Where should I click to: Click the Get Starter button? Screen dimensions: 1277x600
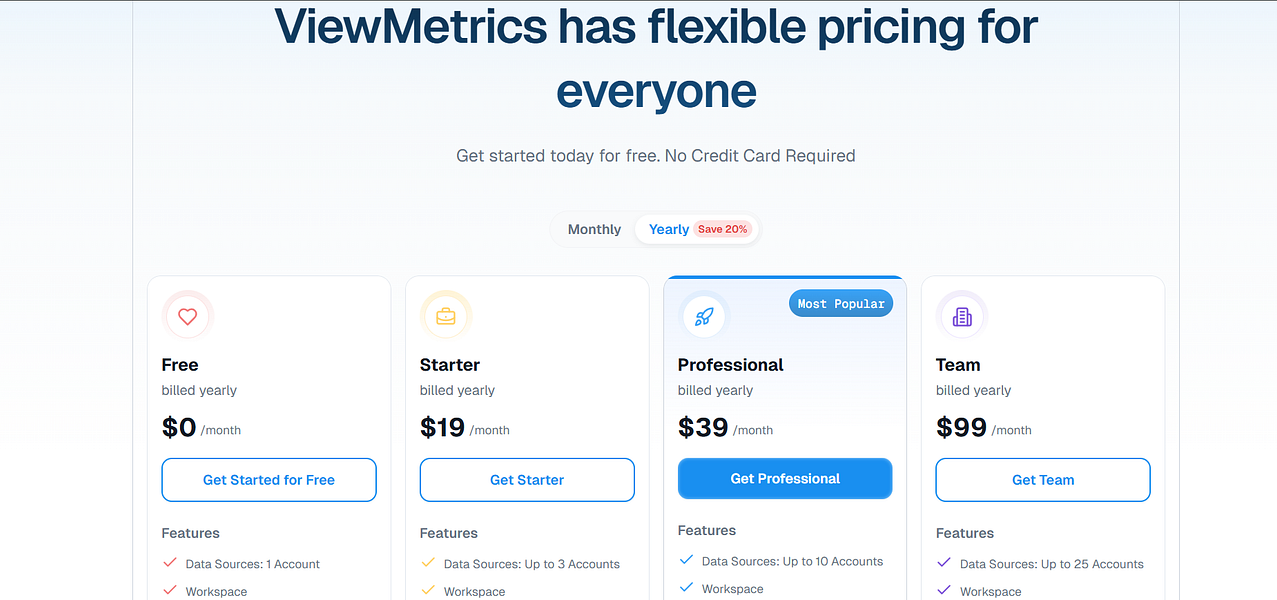[526, 480]
